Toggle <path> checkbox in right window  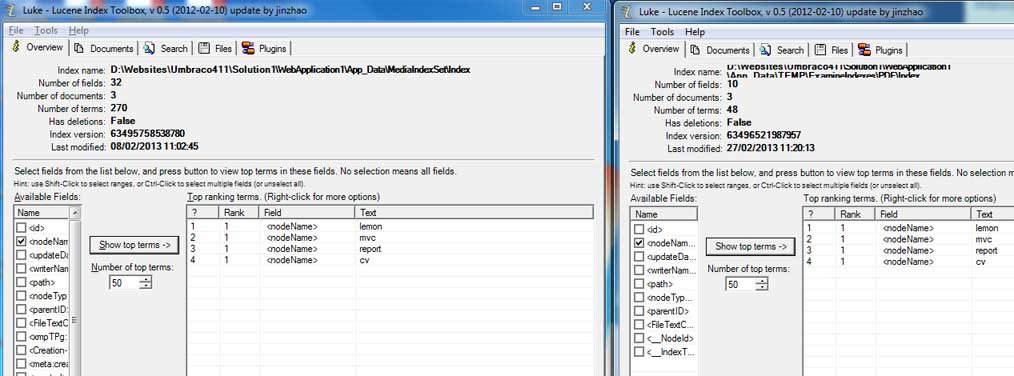click(x=639, y=284)
